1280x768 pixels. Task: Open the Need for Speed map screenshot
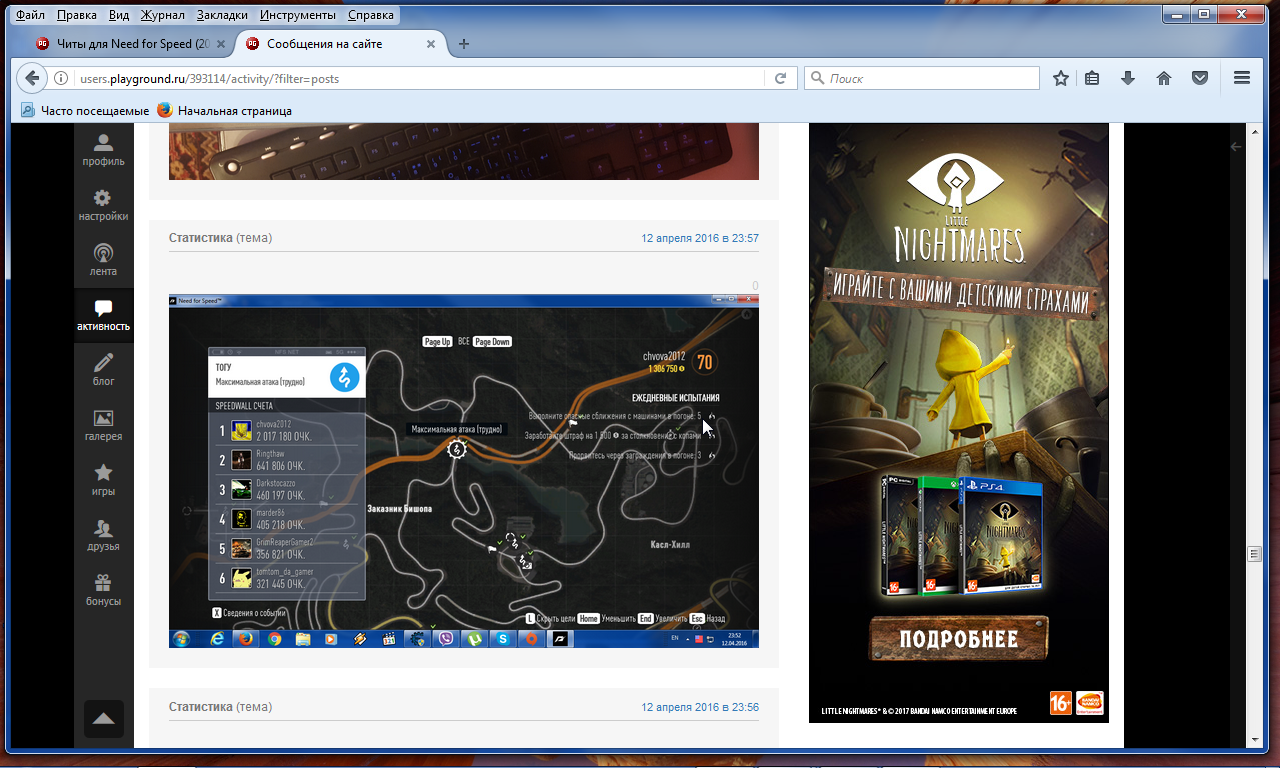(x=464, y=471)
